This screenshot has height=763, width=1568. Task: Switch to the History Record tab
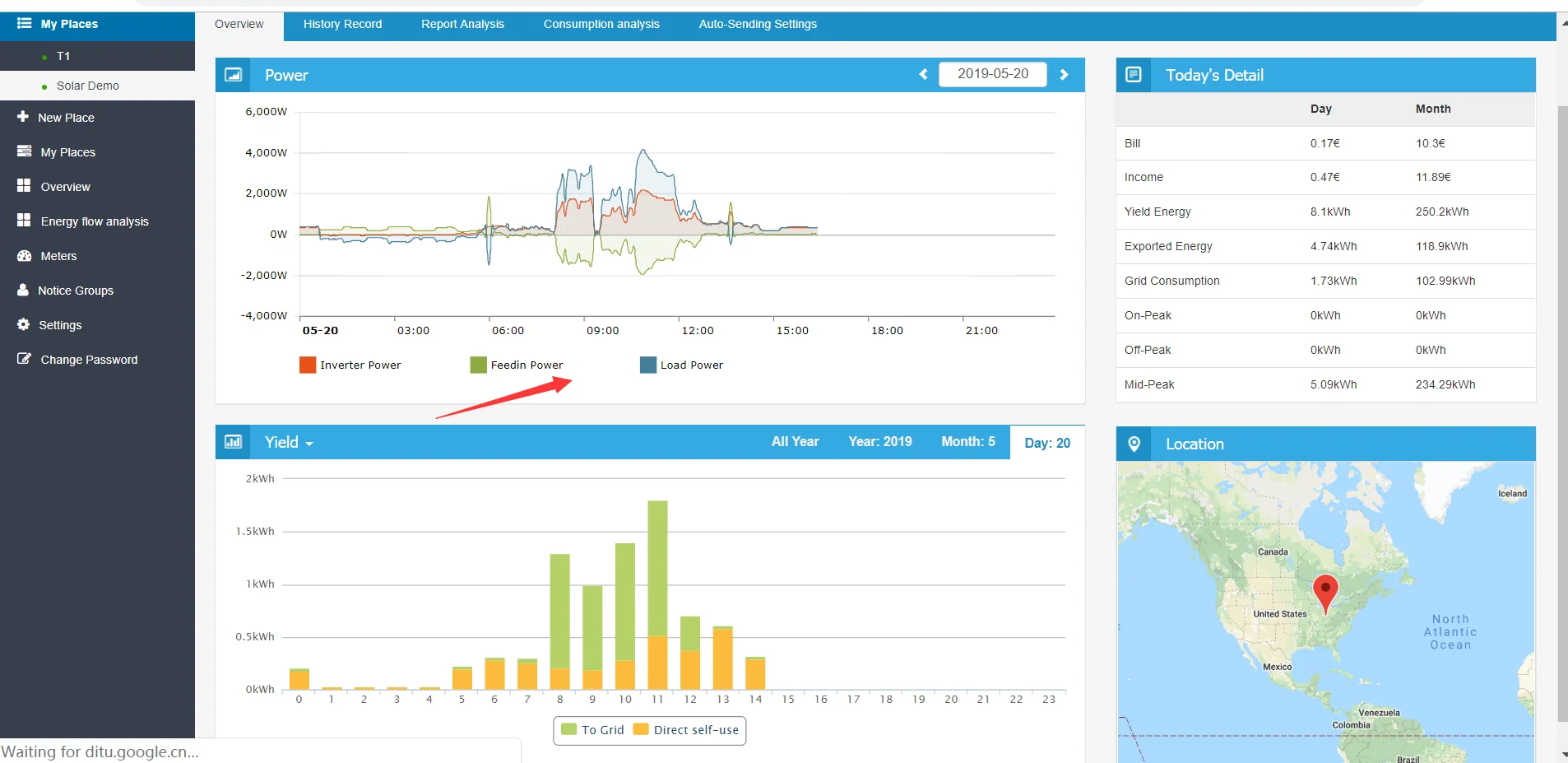coord(342,24)
